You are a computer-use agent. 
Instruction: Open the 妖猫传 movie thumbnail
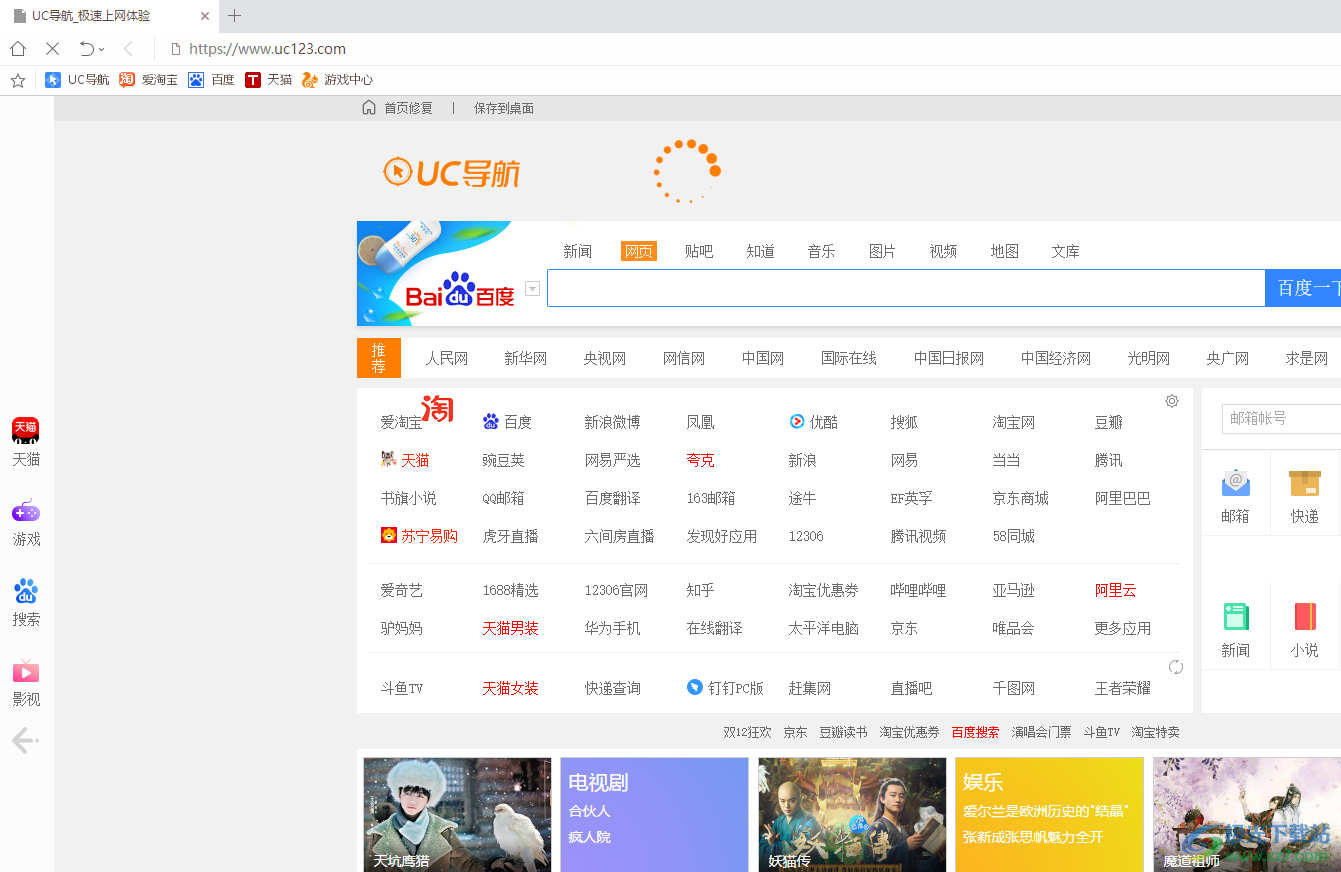[852, 814]
